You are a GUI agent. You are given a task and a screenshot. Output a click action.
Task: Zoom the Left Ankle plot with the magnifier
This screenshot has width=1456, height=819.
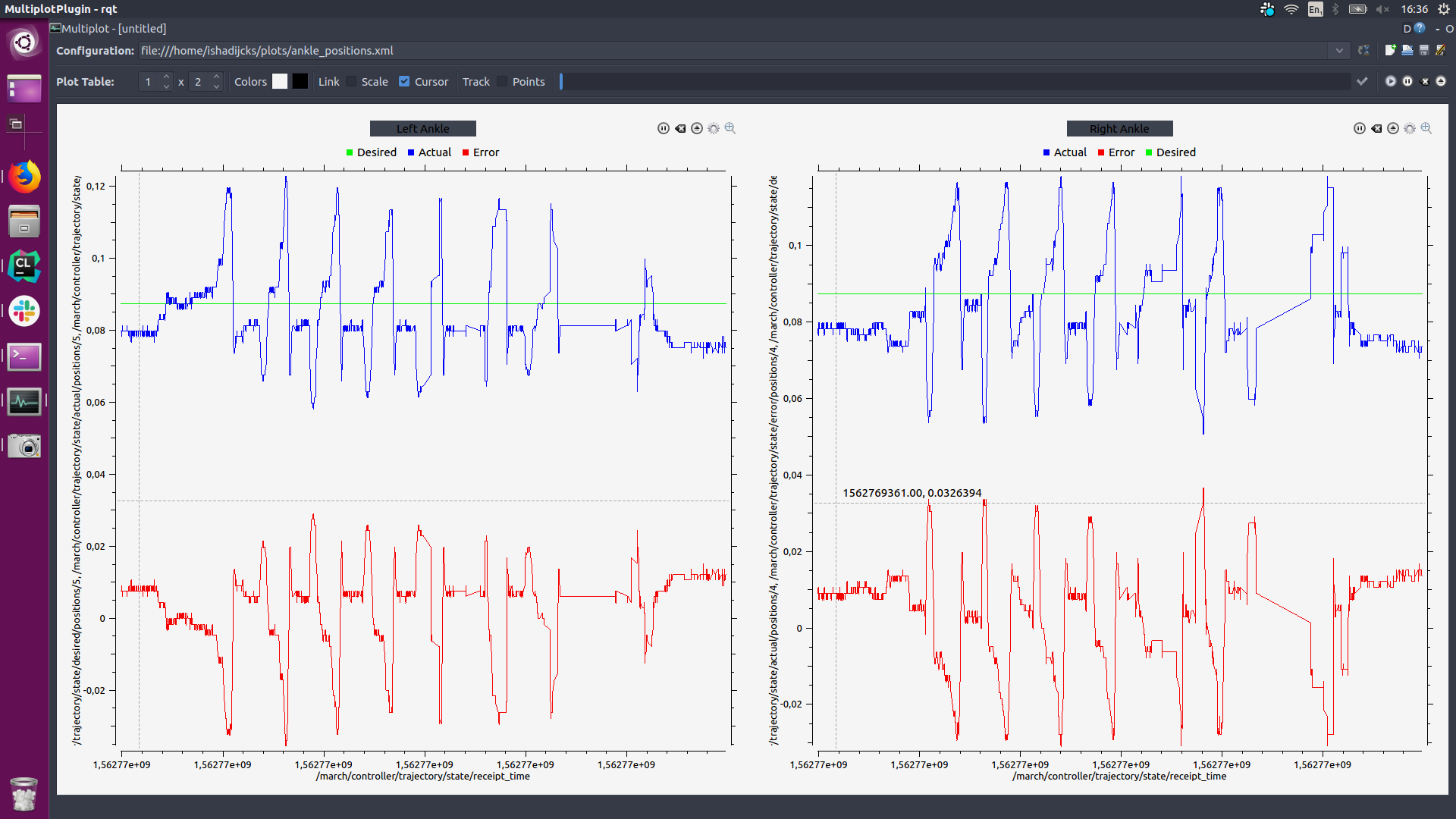(730, 128)
